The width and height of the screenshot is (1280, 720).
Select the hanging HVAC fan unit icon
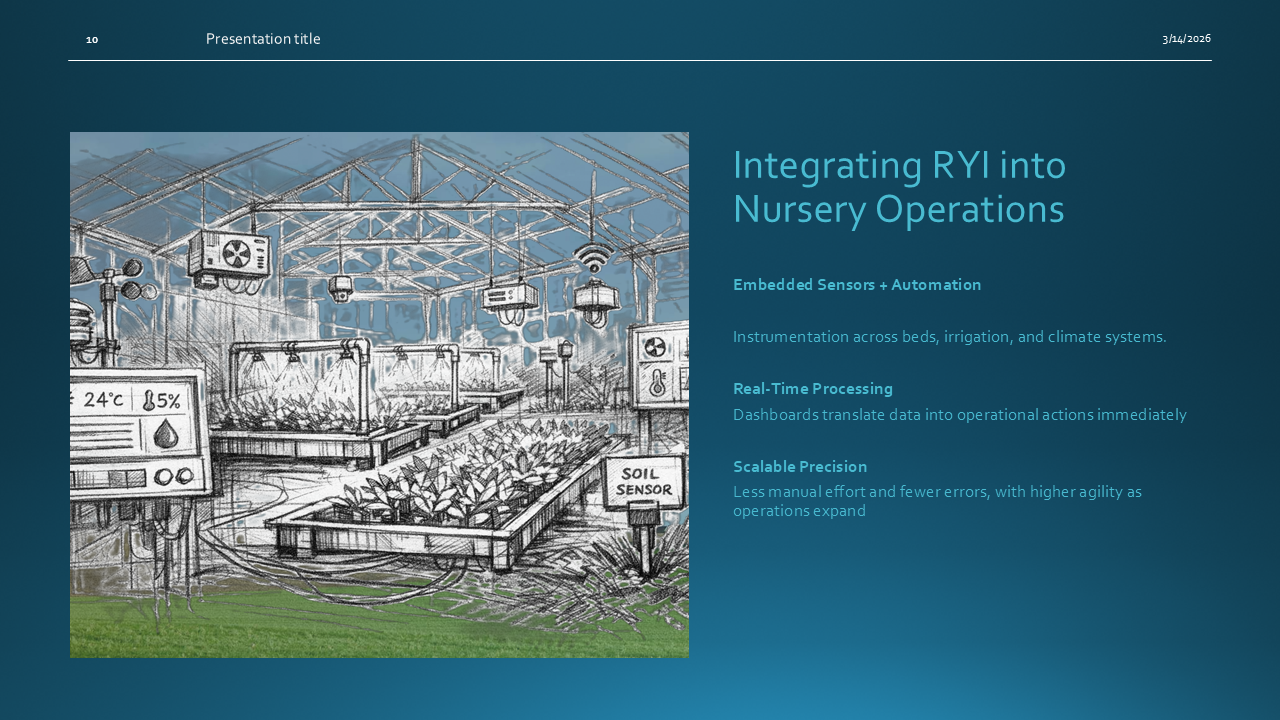pyautogui.click(x=237, y=254)
